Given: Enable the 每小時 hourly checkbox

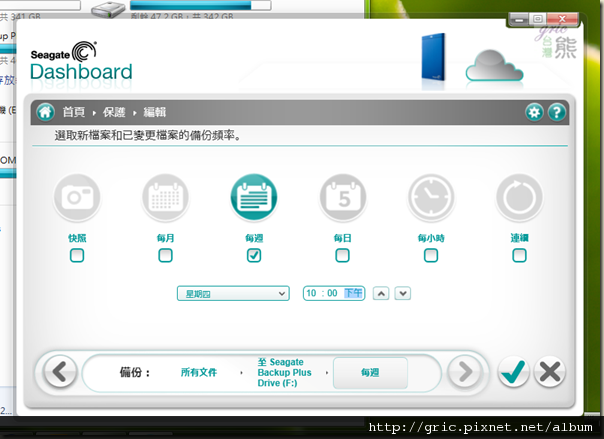Looking at the screenshot, I should 431,255.
